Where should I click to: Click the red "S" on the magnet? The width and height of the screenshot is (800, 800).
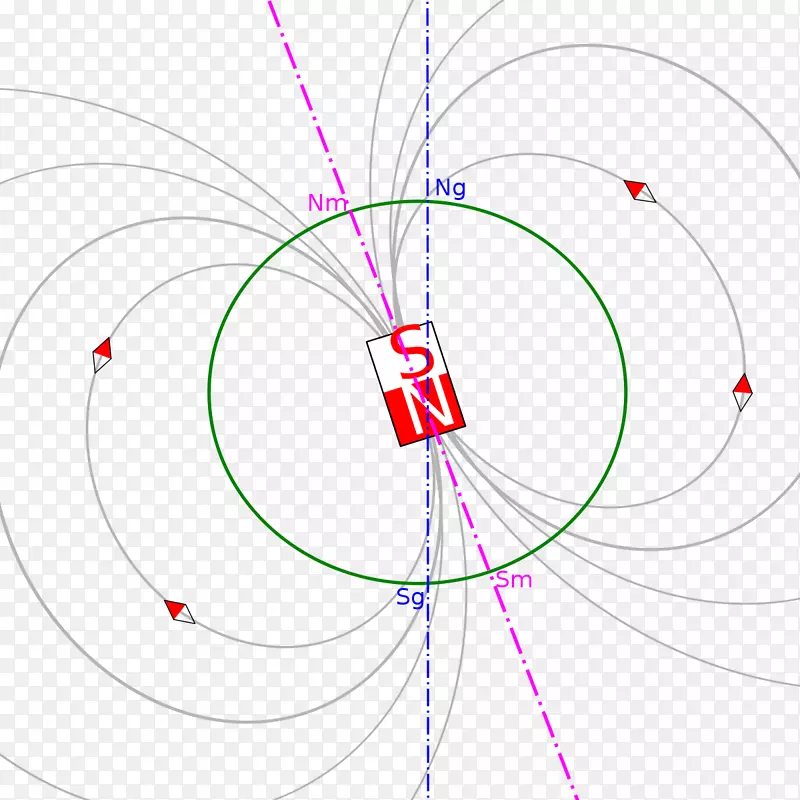pos(412,352)
